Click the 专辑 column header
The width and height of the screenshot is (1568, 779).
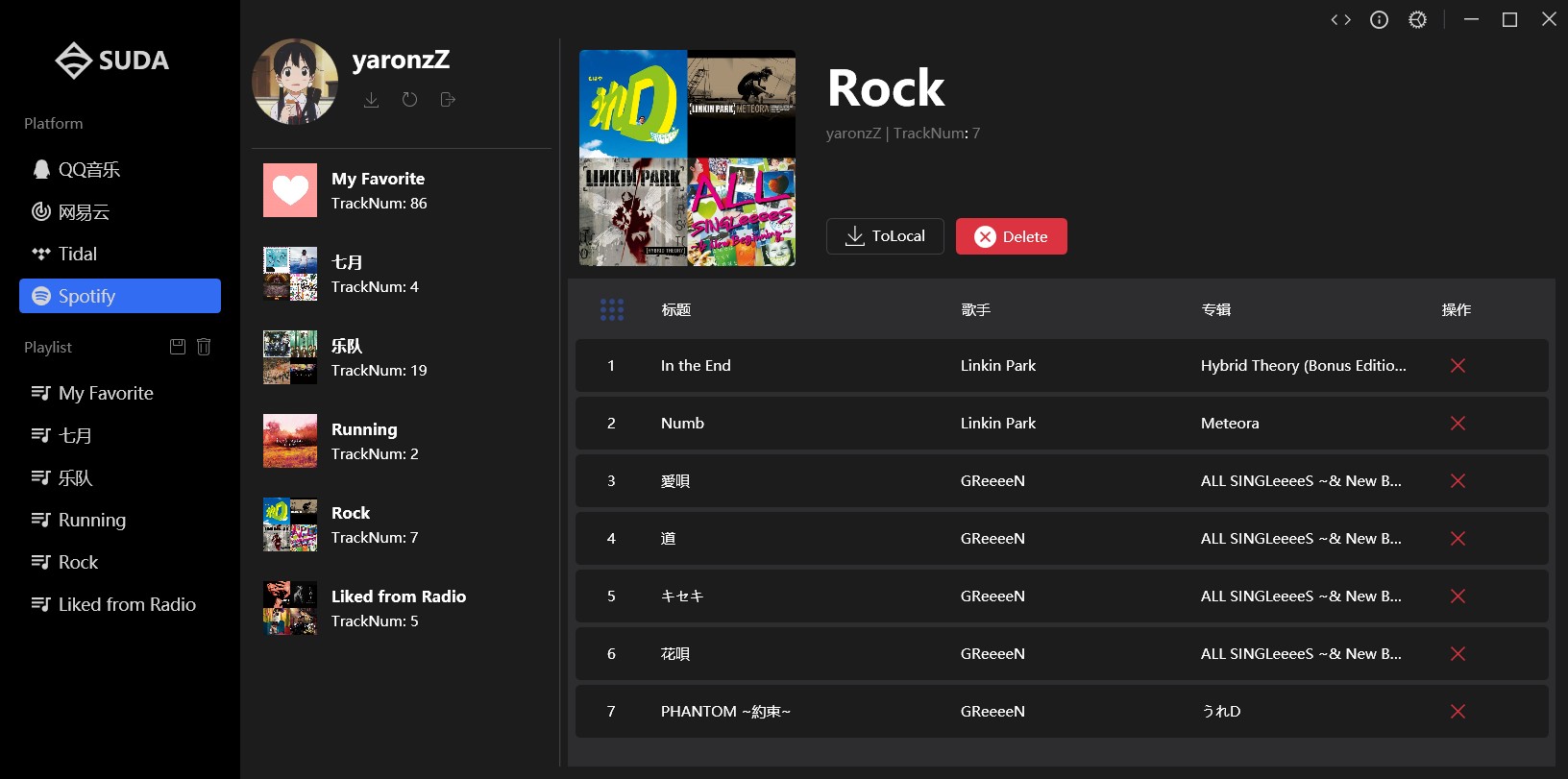click(1216, 309)
